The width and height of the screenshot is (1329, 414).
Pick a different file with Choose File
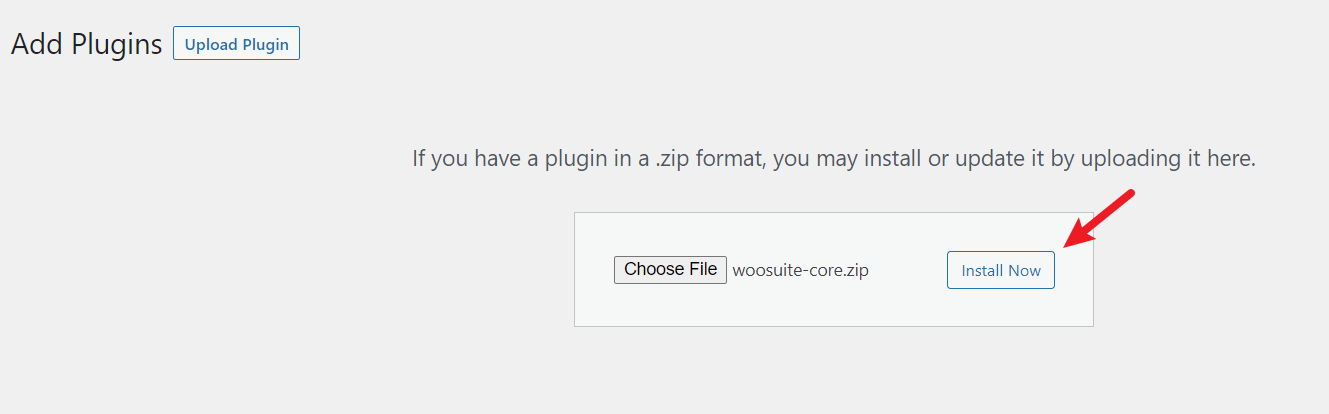pos(670,269)
